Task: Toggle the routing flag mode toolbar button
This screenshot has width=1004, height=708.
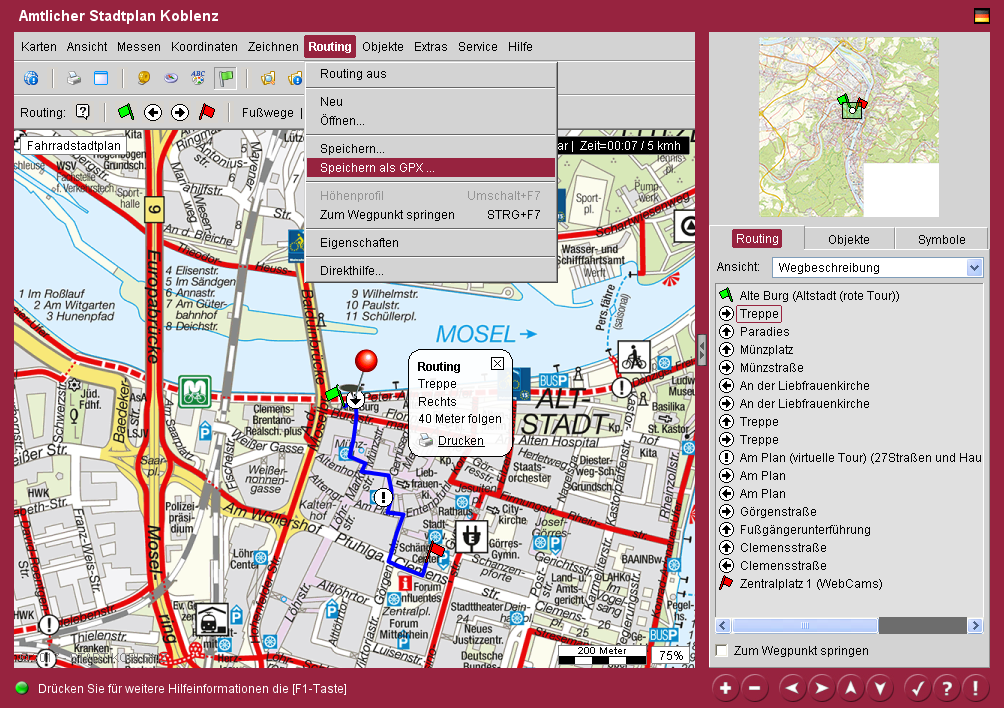Action: point(226,78)
